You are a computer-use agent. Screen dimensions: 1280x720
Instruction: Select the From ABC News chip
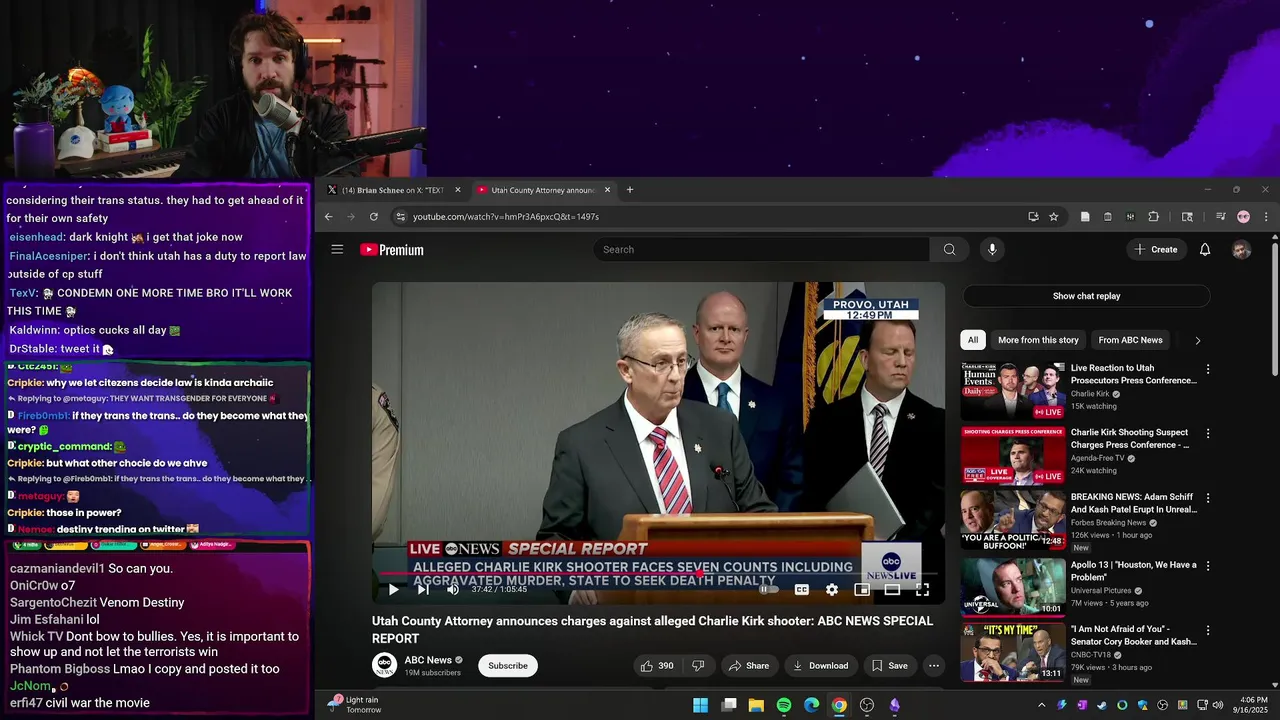point(1130,340)
